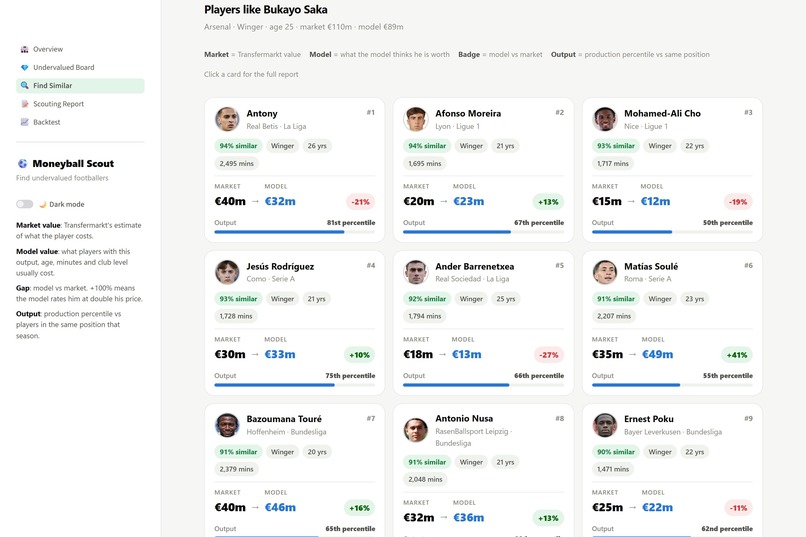Click Matías Soulé's +41% badge
The image size is (806, 537).
(737, 355)
